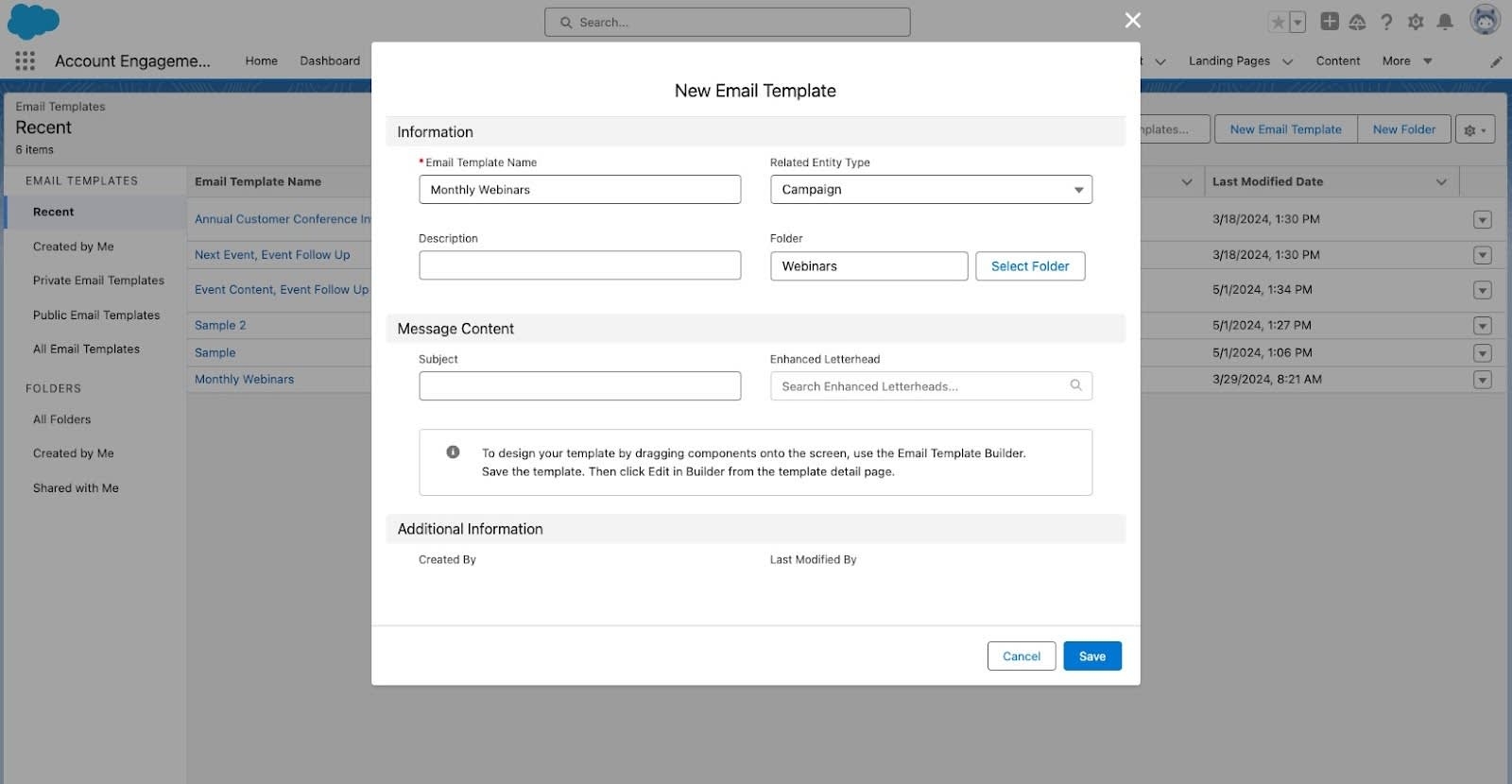Select Created by Me under Email Templates
This screenshot has width=1512, height=784.
pos(74,247)
